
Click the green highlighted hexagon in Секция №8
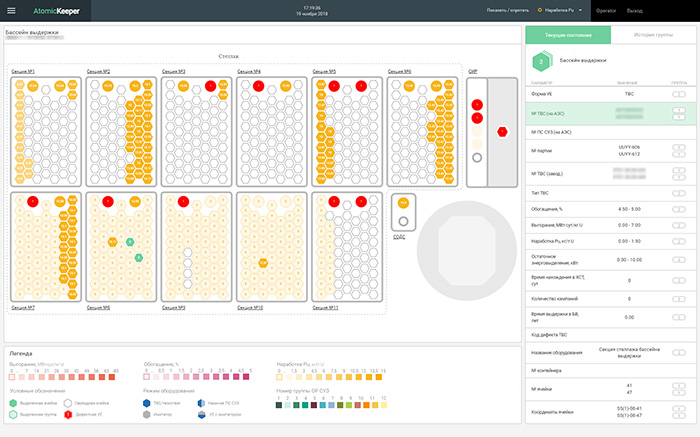coord(130,242)
